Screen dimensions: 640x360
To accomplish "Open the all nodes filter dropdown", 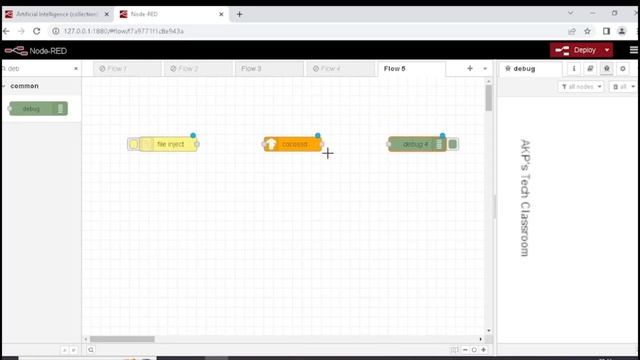I will (x=581, y=87).
